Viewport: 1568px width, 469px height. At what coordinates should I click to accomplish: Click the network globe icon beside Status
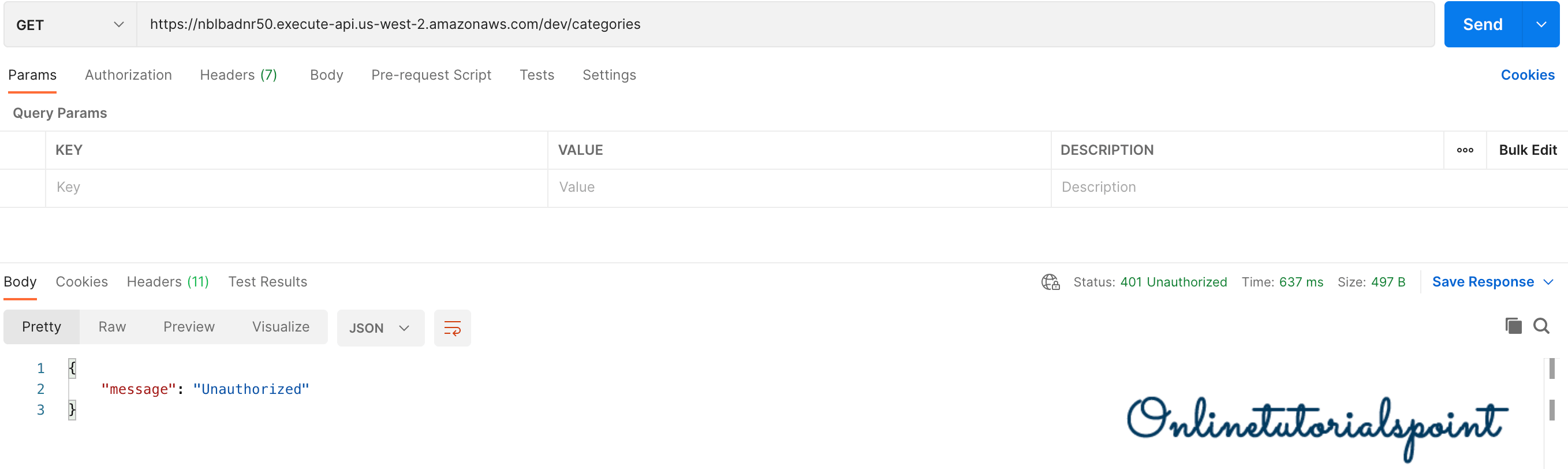click(x=1050, y=282)
